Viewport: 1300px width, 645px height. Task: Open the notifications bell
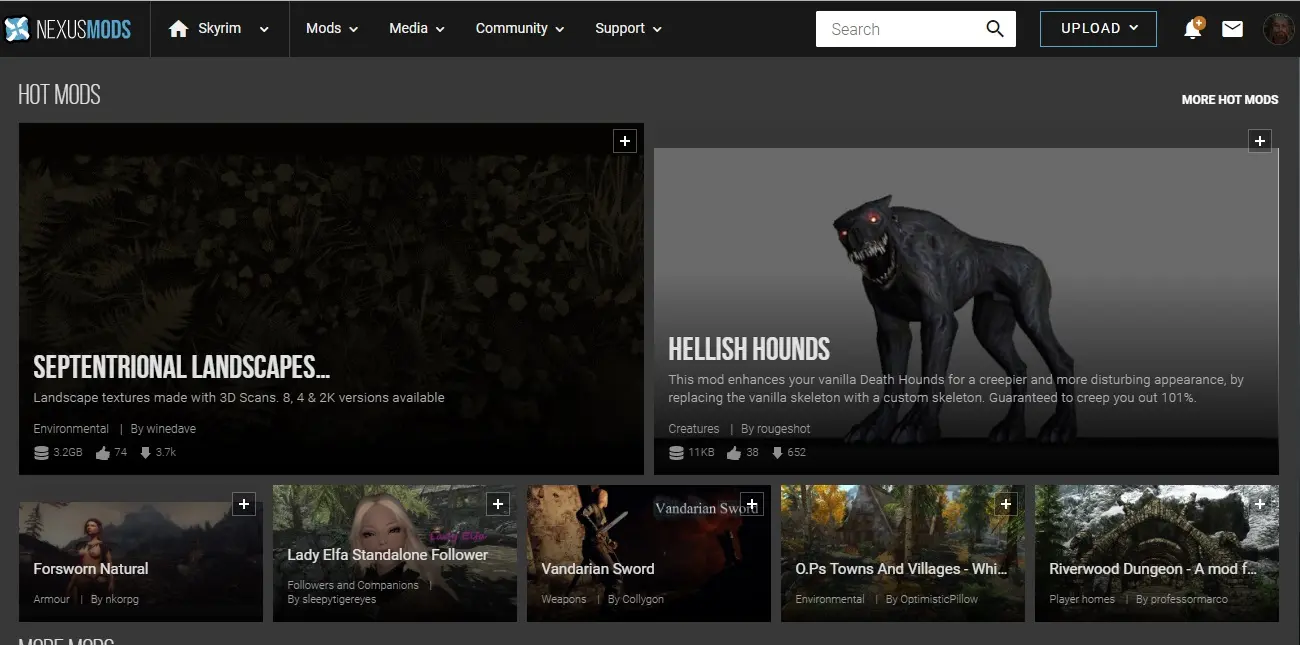pyautogui.click(x=1192, y=29)
